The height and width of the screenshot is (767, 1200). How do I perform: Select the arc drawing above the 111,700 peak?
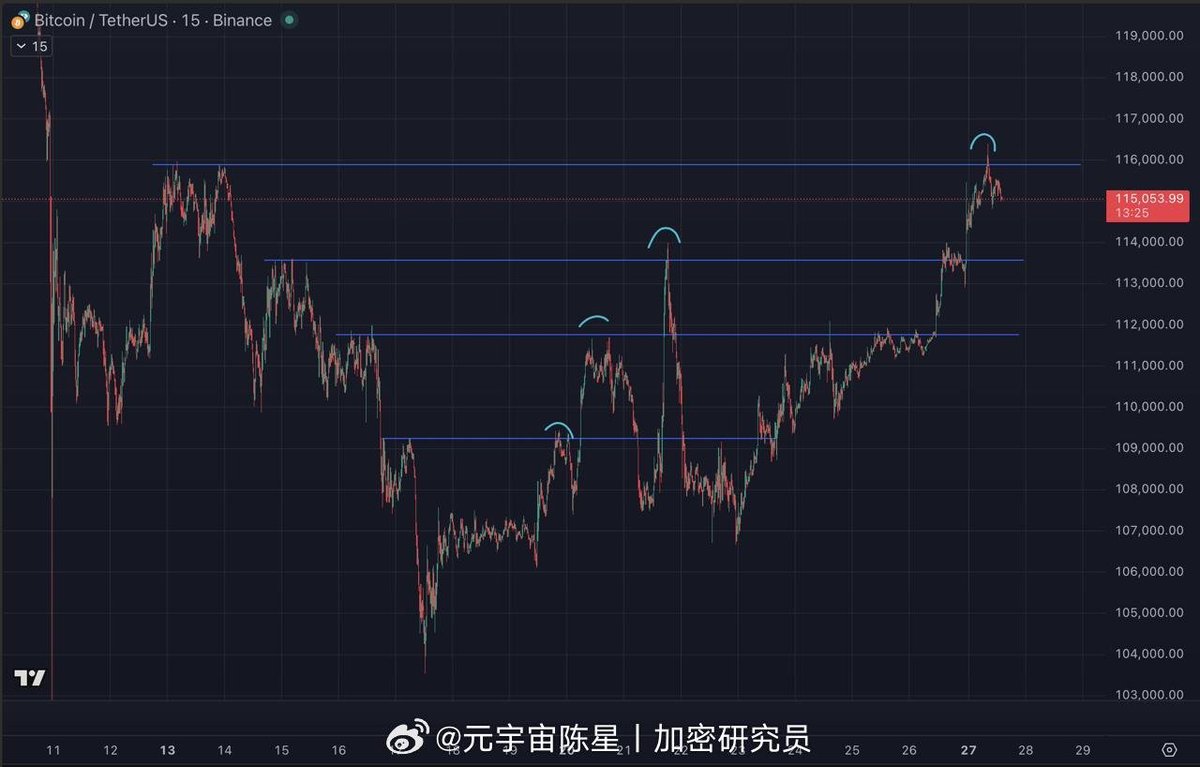[594, 321]
